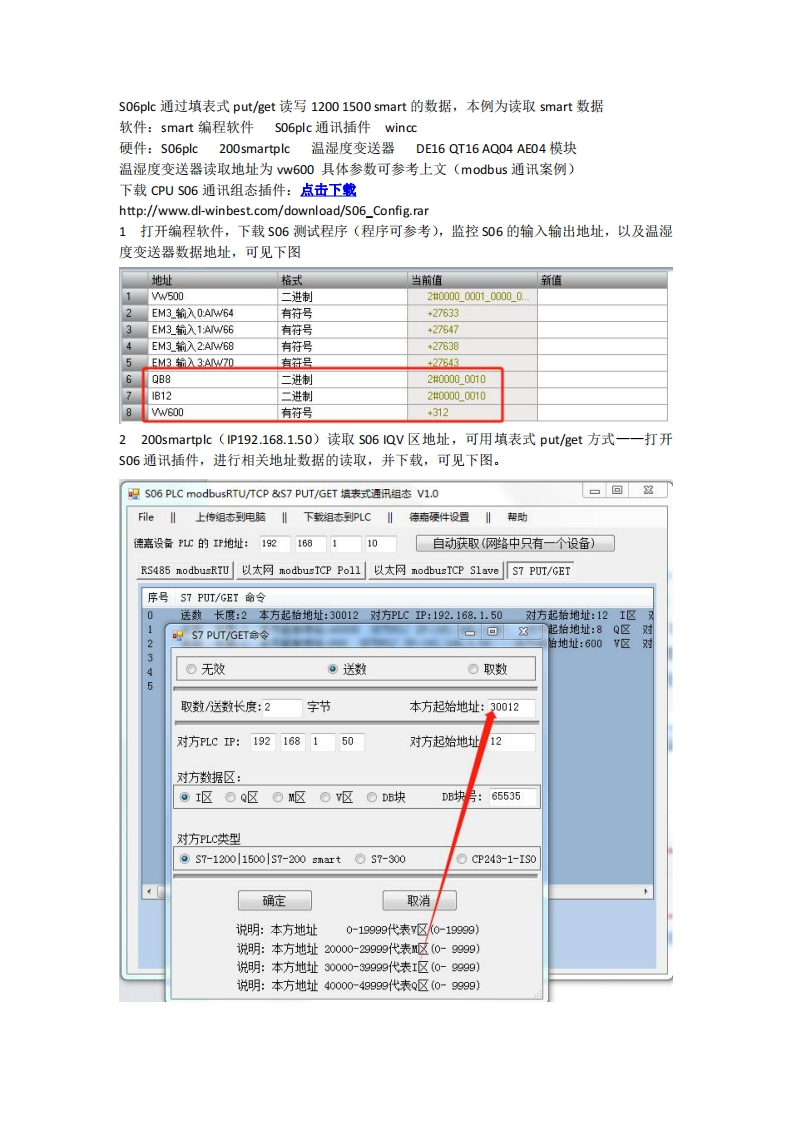Choose the S7-300 PLC type
Screen dimensions: 793x1122
click(380, 859)
